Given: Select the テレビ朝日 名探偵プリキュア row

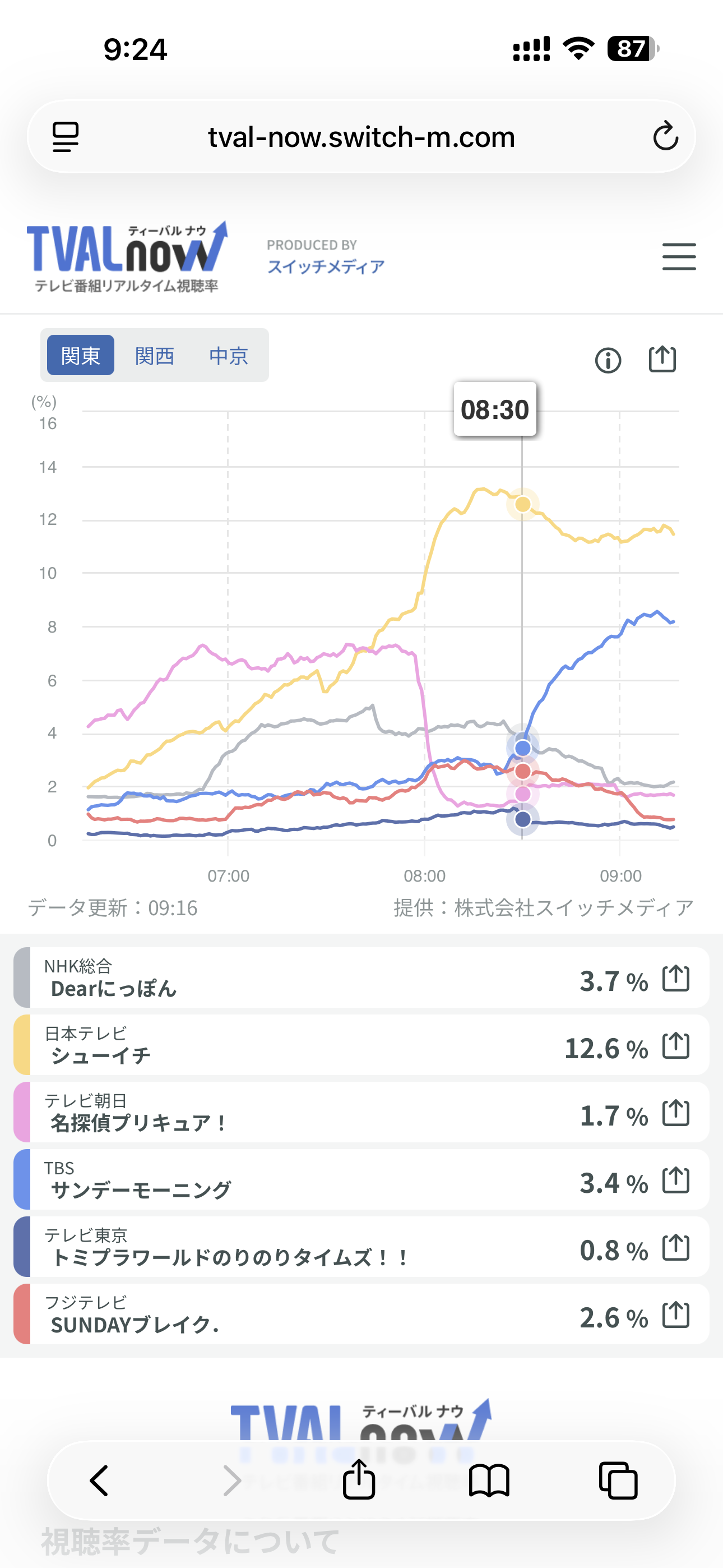Looking at the screenshot, I should click(304, 1113).
